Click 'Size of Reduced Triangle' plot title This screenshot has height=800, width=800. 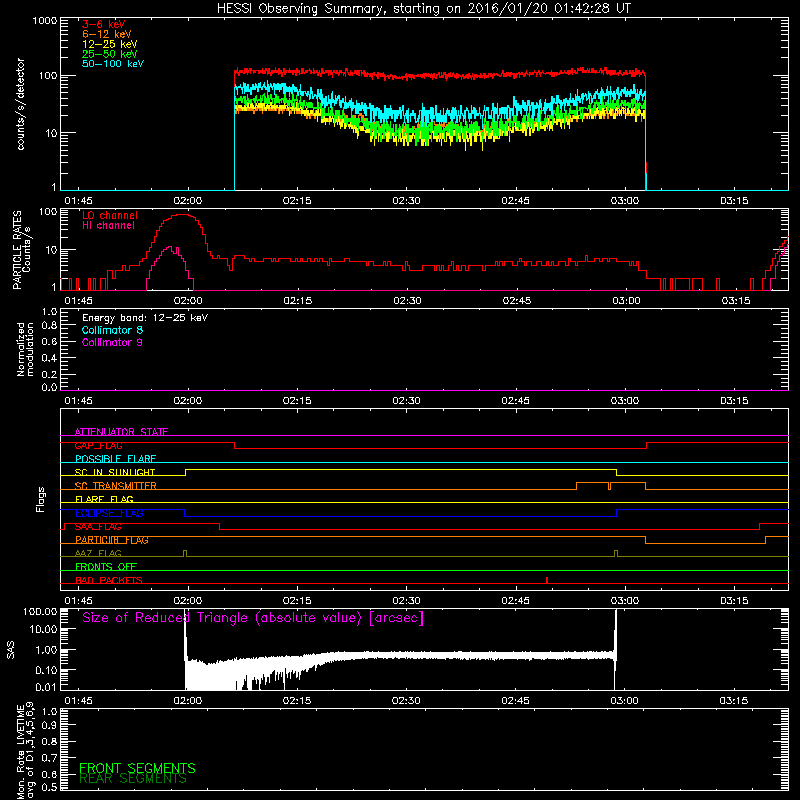[253, 618]
